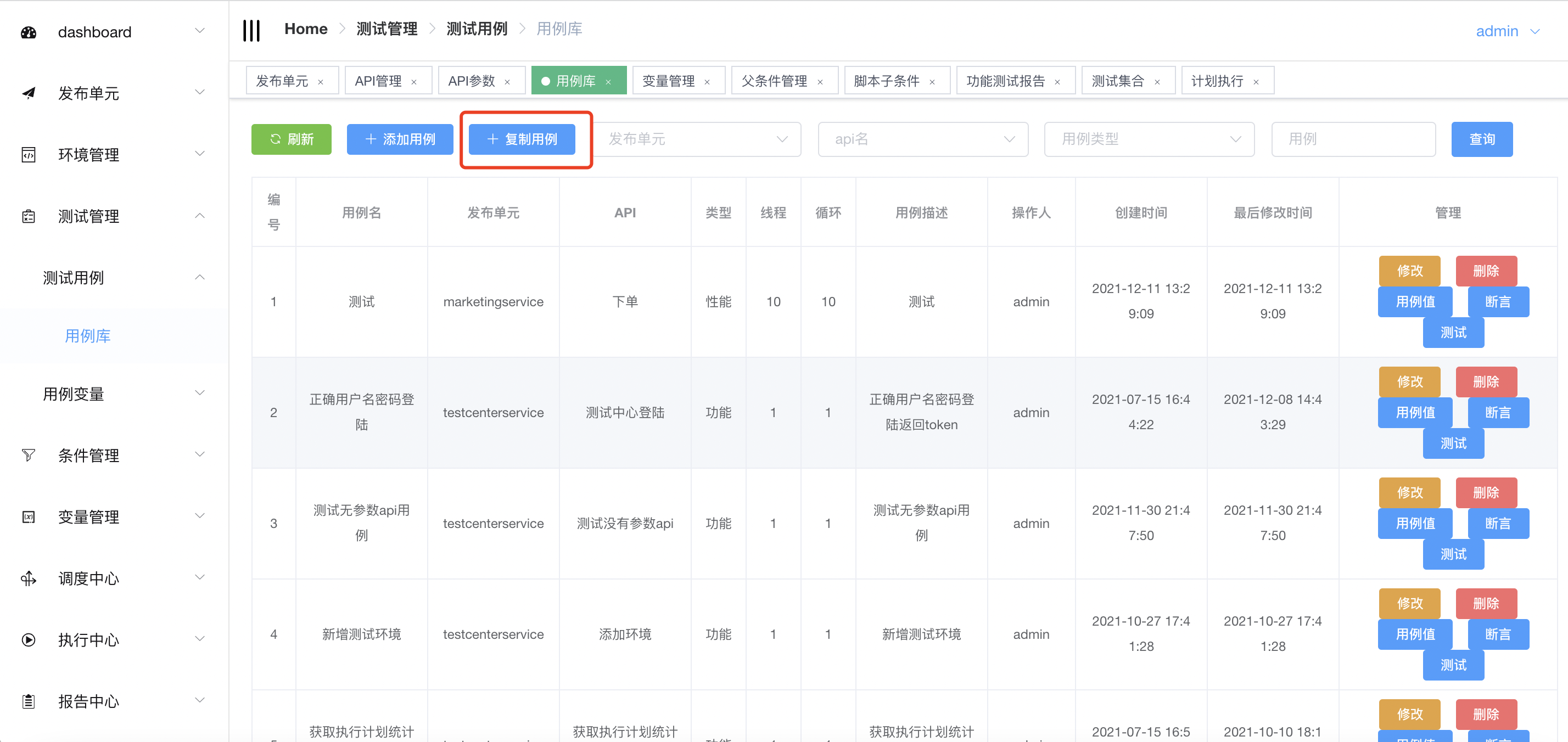
Task: Click the 报告中心 clipboard icon
Action: click(29, 701)
